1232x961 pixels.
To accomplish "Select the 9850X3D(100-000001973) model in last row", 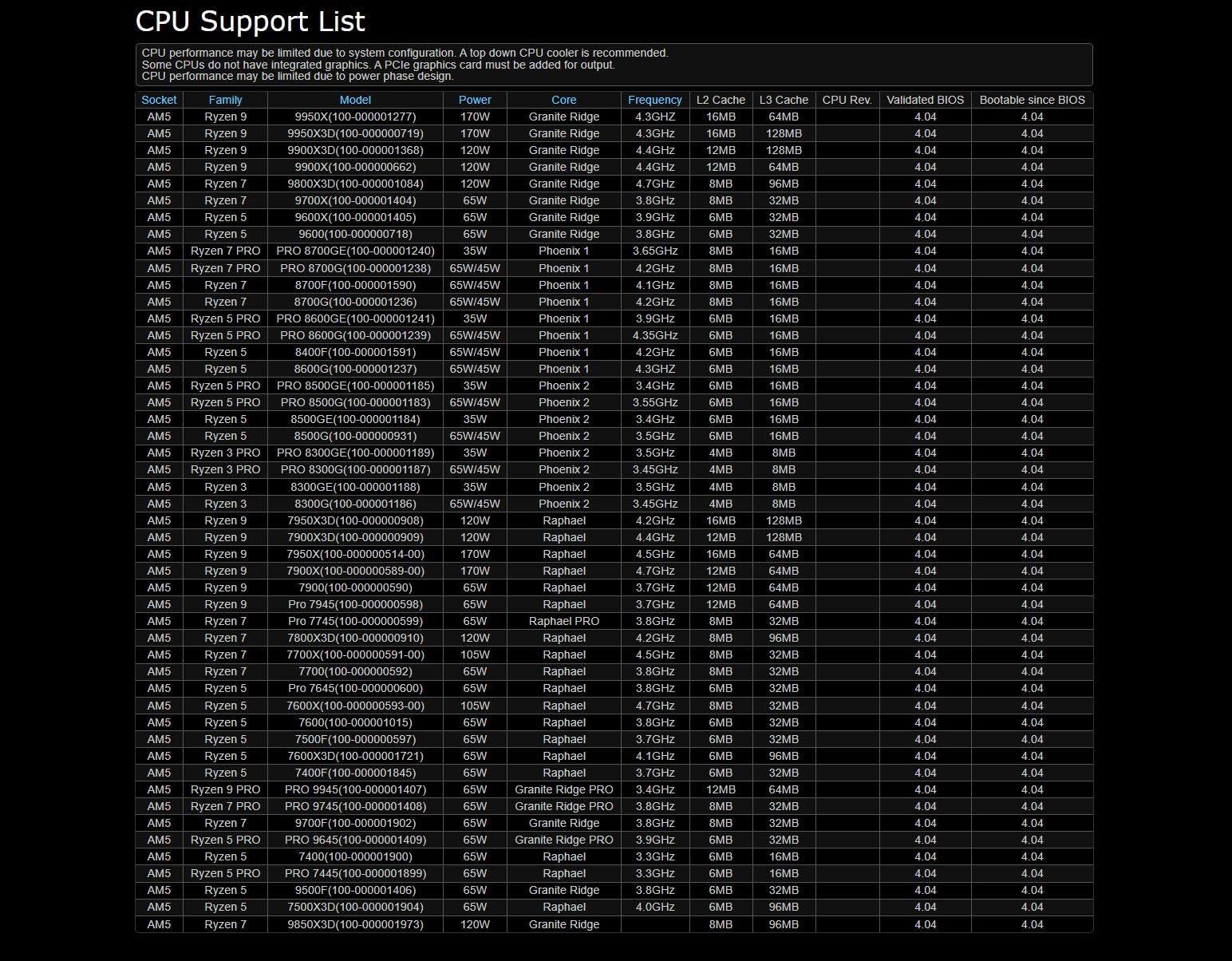I will (x=355, y=924).
